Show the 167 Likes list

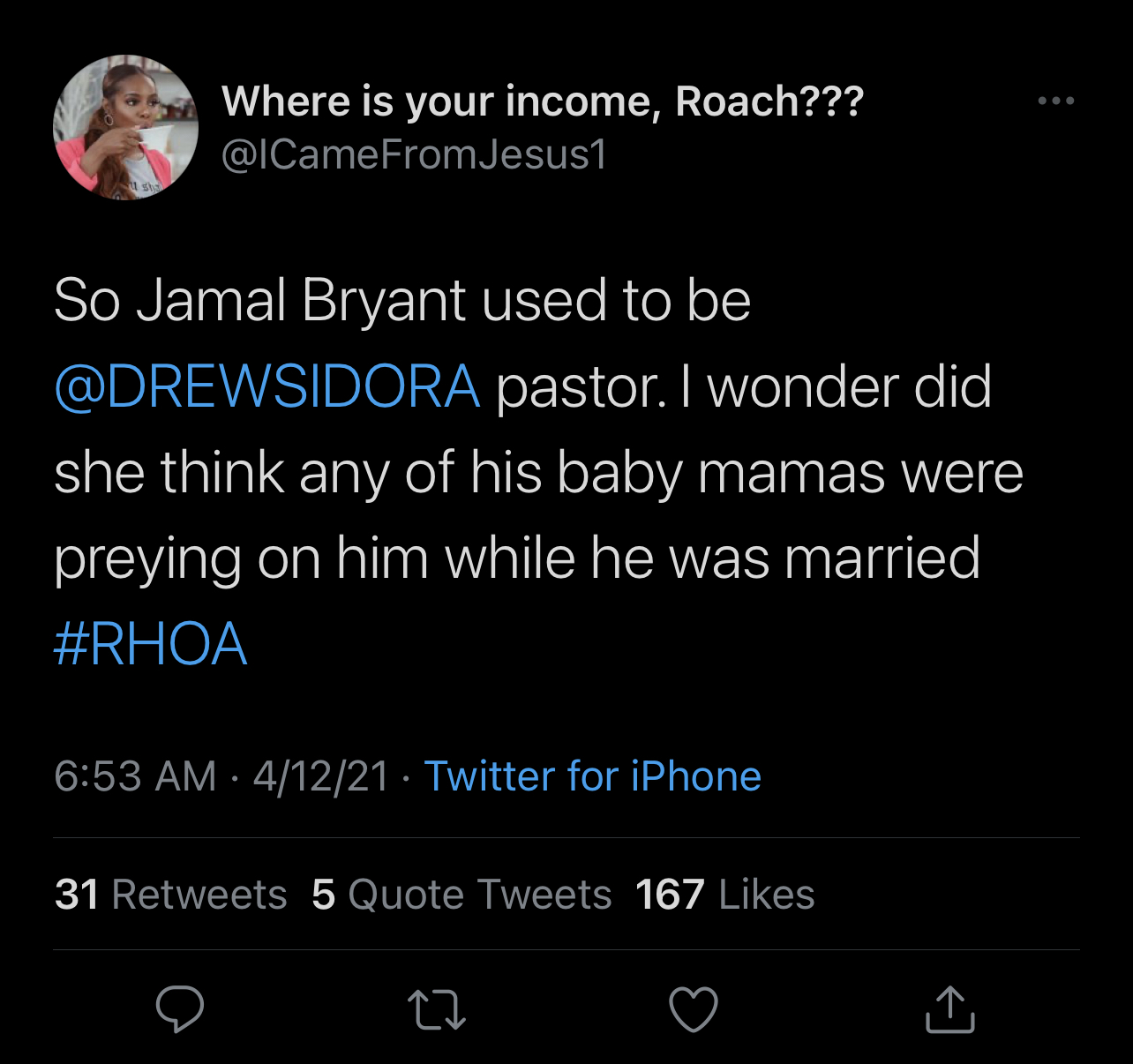(724, 895)
